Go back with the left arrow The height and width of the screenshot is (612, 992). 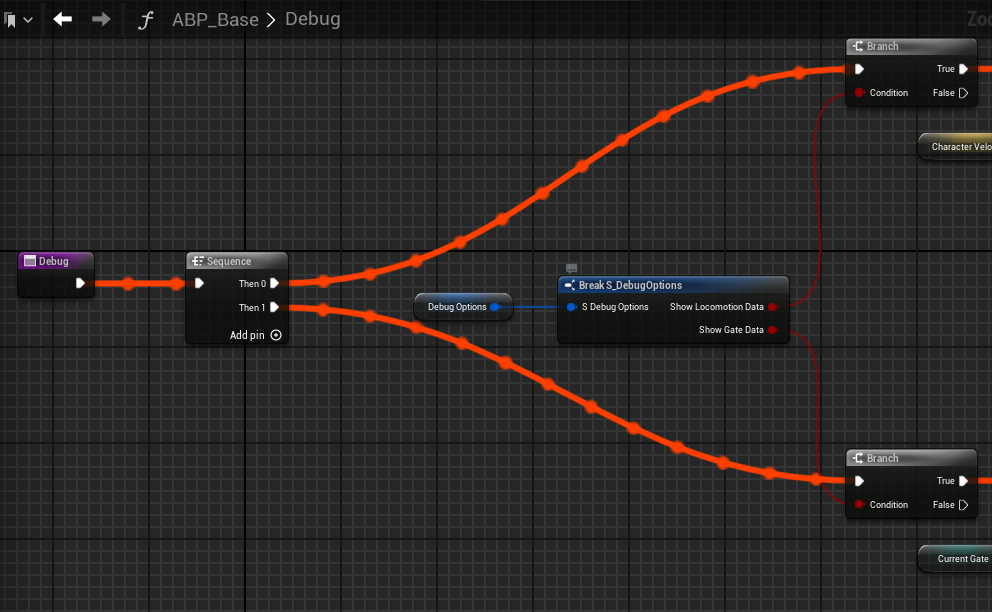click(63, 20)
